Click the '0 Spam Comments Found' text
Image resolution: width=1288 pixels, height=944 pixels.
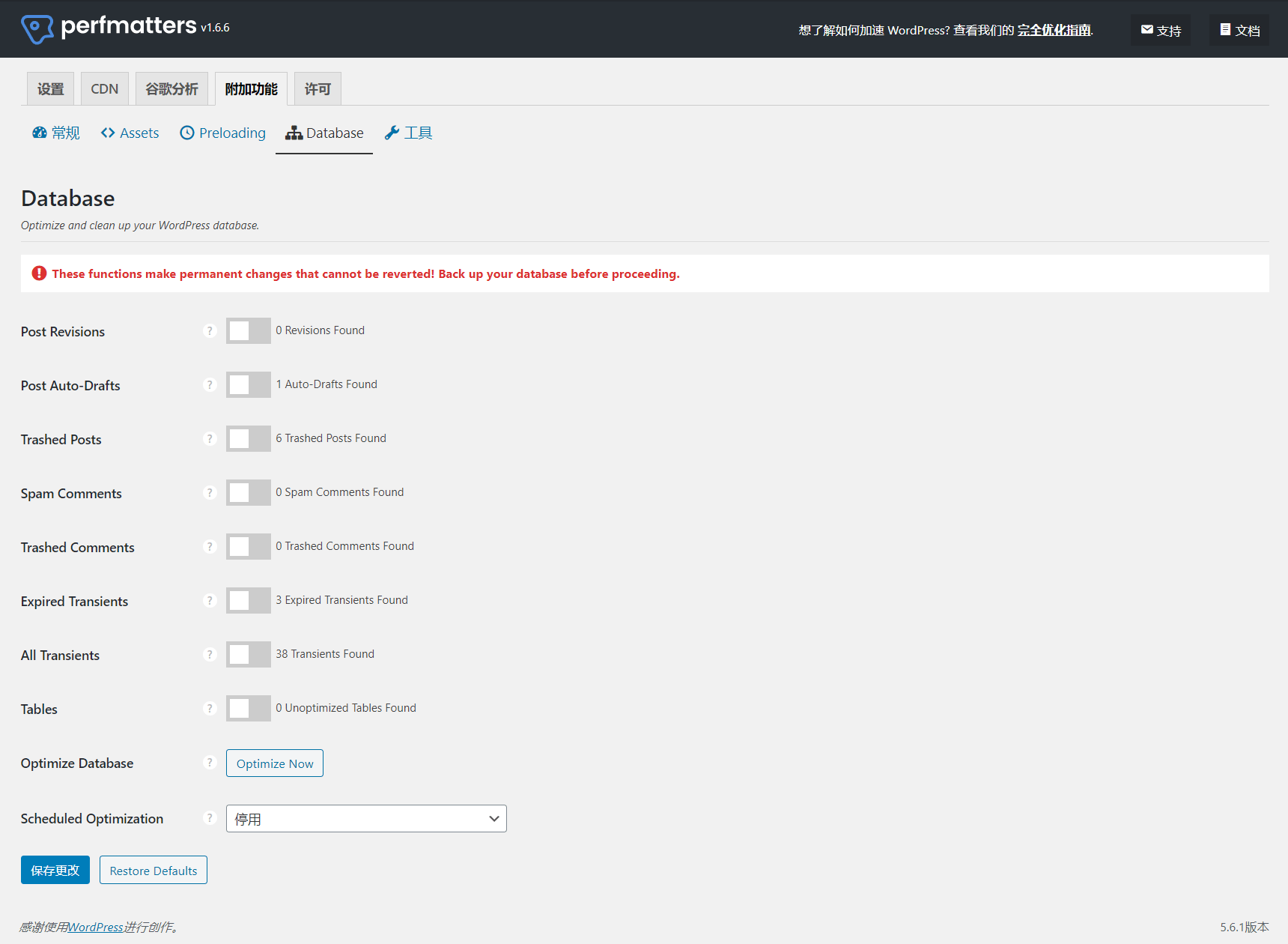point(340,492)
